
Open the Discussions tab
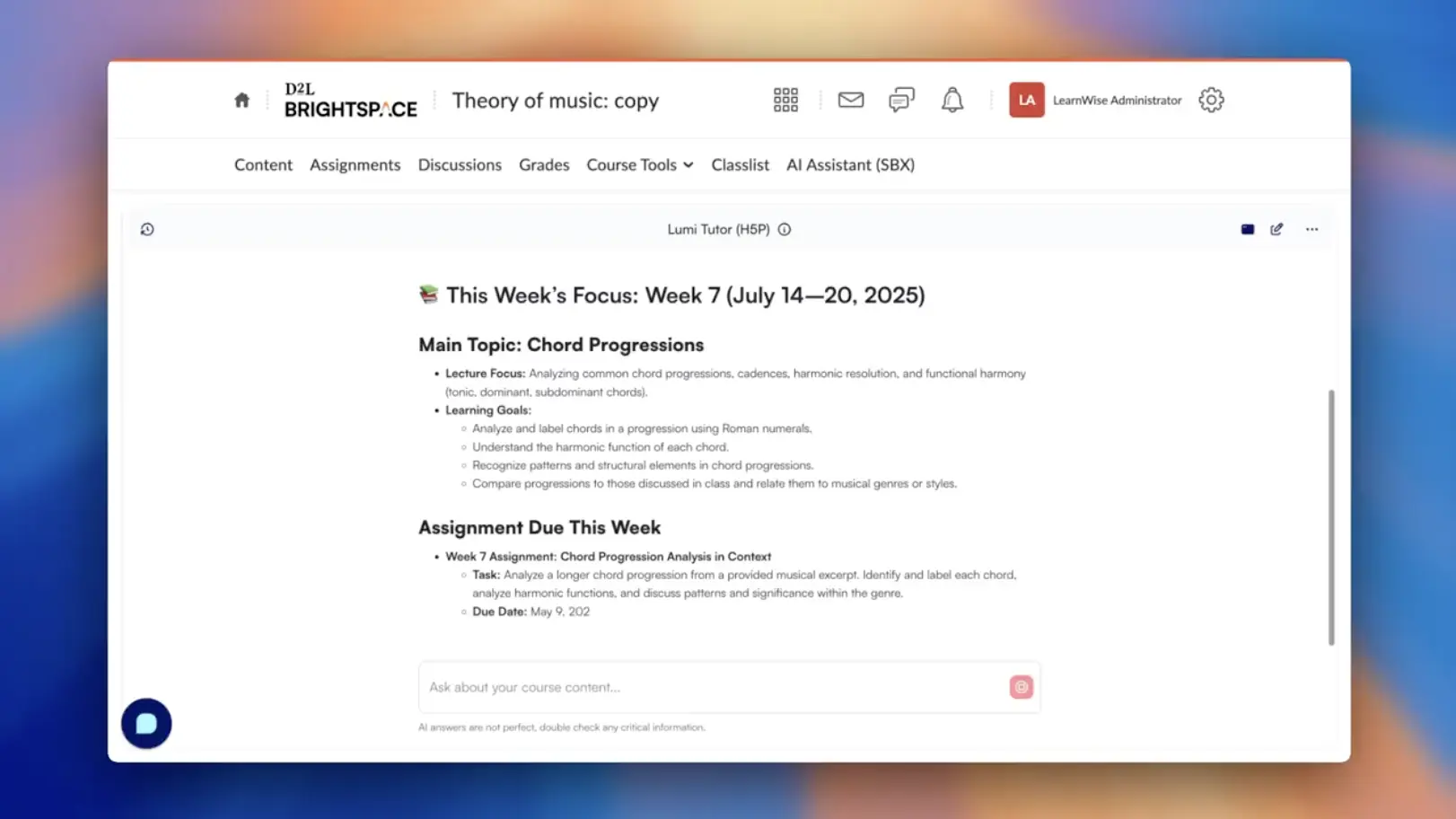coord(460,164)
